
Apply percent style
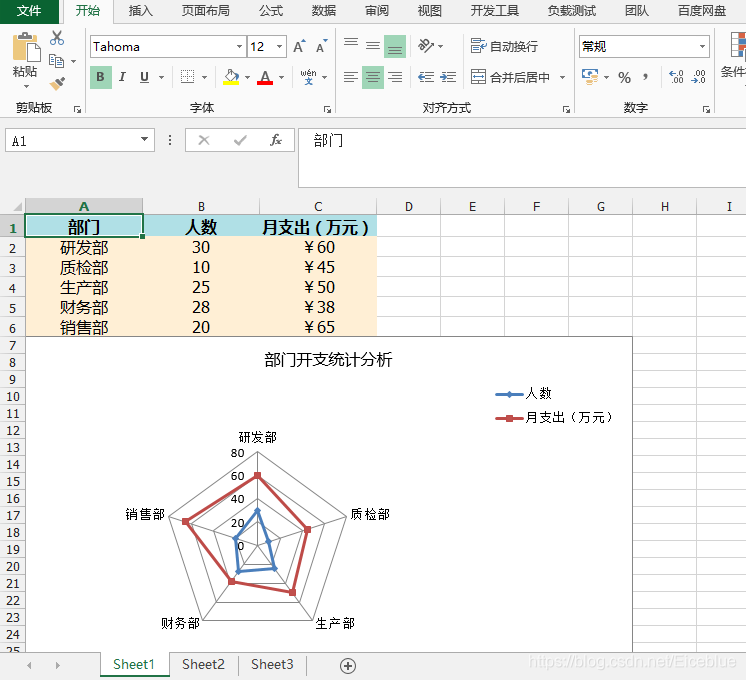[x=624, y=77]
